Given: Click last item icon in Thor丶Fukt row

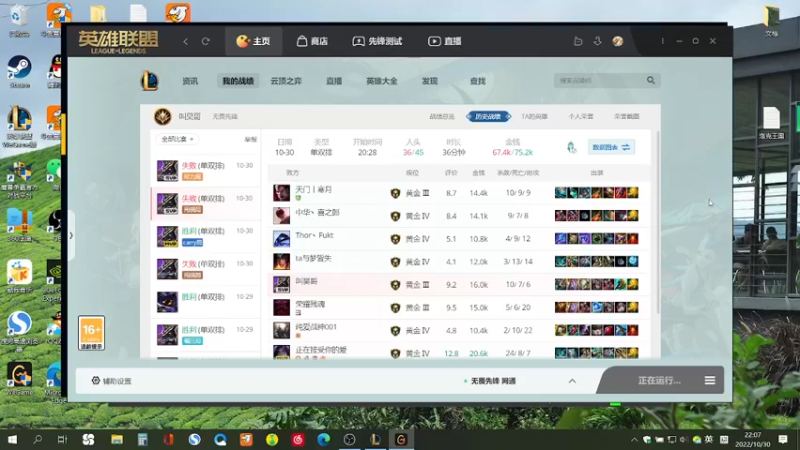Looking at the screenshot, I should pyautogui.click(x=633, y=239).
